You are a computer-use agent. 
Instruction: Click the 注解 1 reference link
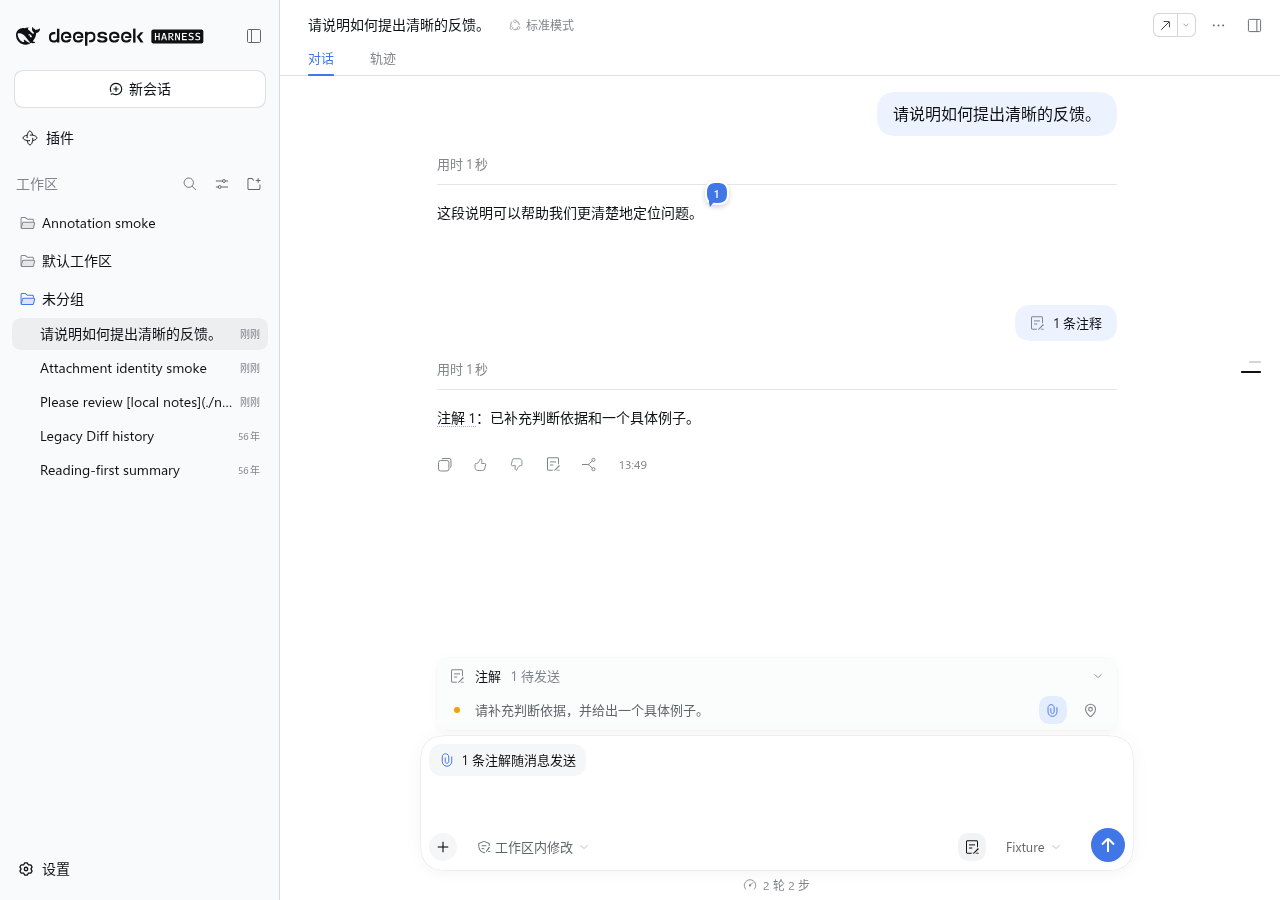456,418
